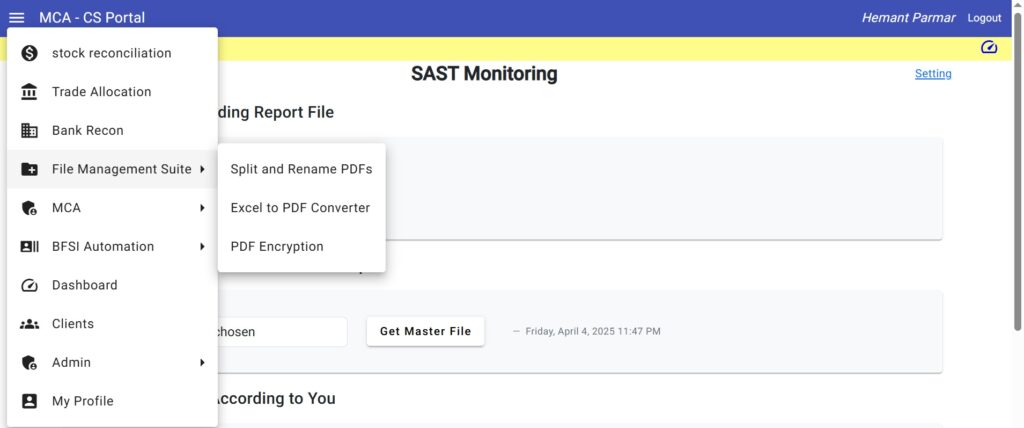Click the File Management Suite folder icon
Screen dimensions: 1024x428
(x=30, y=169)
